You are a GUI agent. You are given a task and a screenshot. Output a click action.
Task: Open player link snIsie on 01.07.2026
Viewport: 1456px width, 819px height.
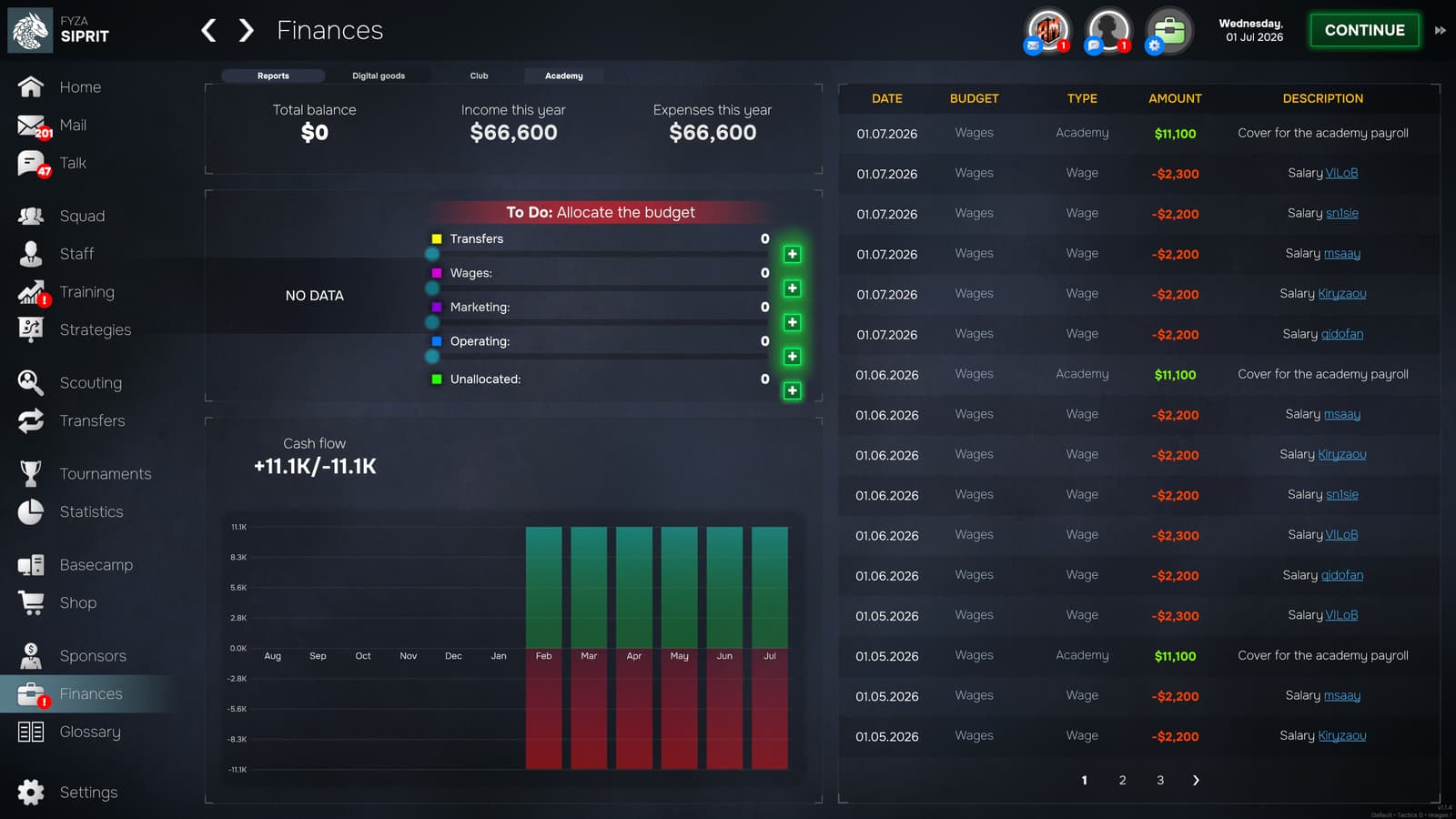(x=1341, y=213)
